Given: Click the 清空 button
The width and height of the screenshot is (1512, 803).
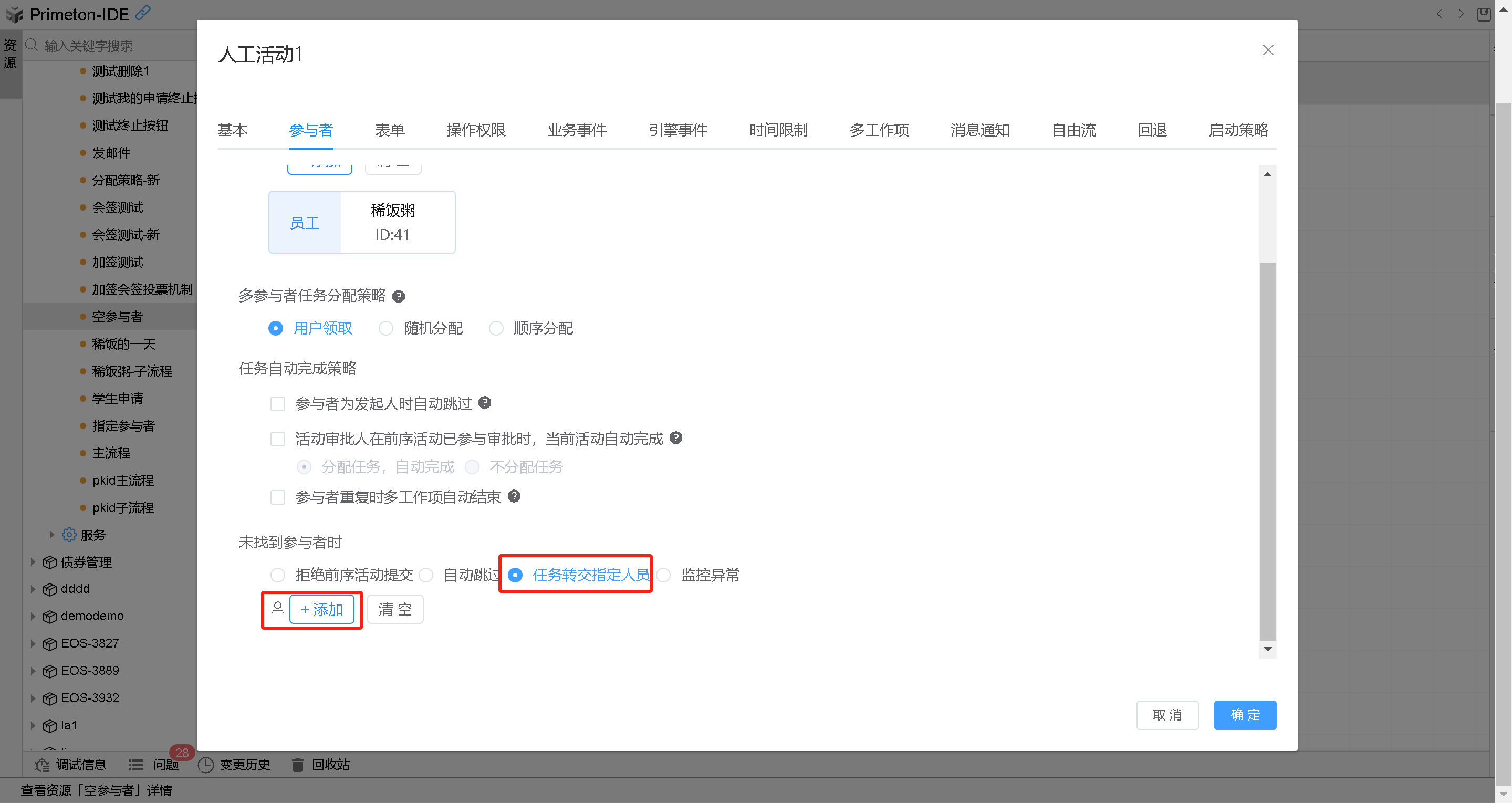Looking at the screenshot, I should point(395,609).
